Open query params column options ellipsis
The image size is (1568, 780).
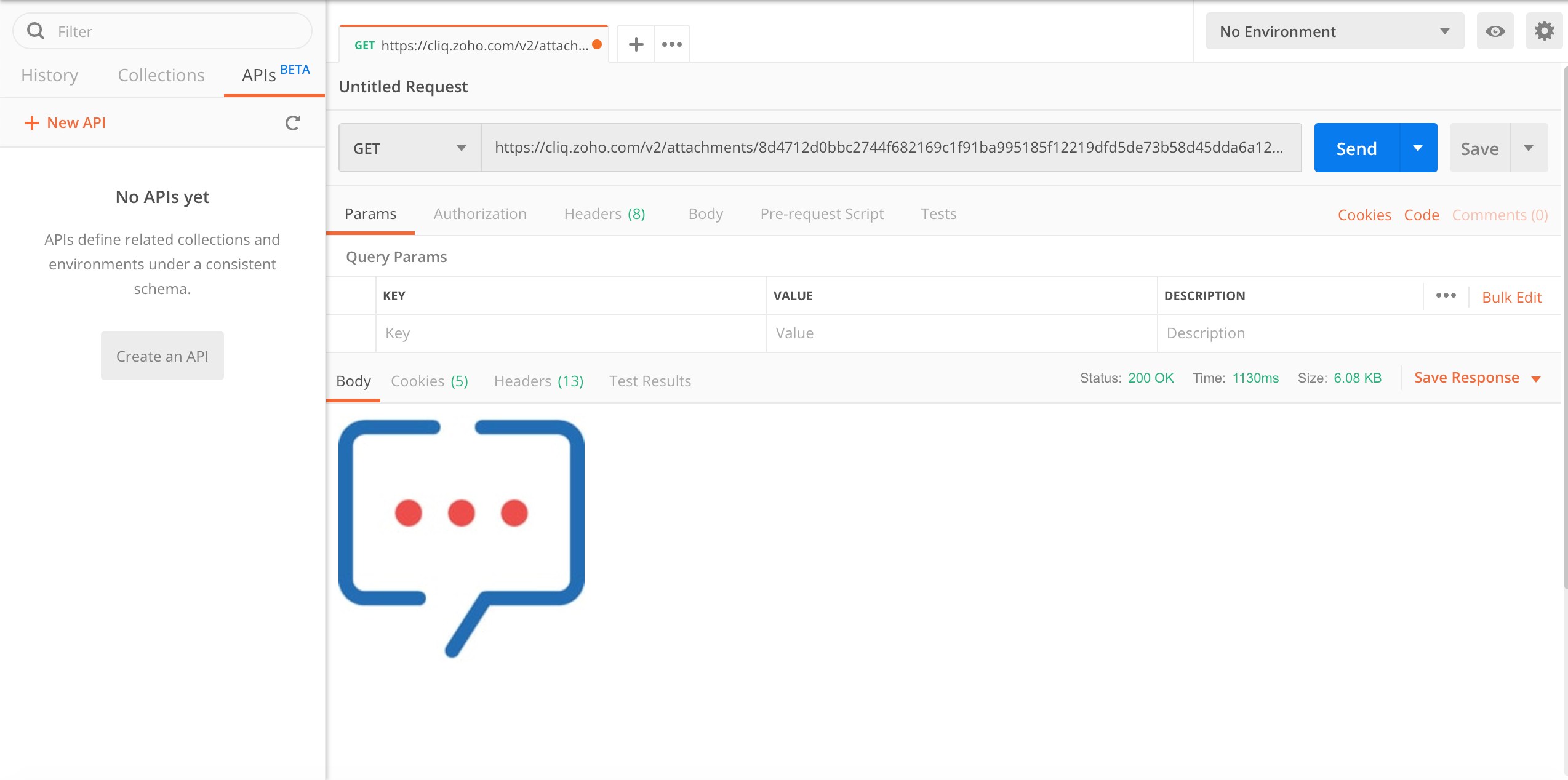coord(1446,296)
